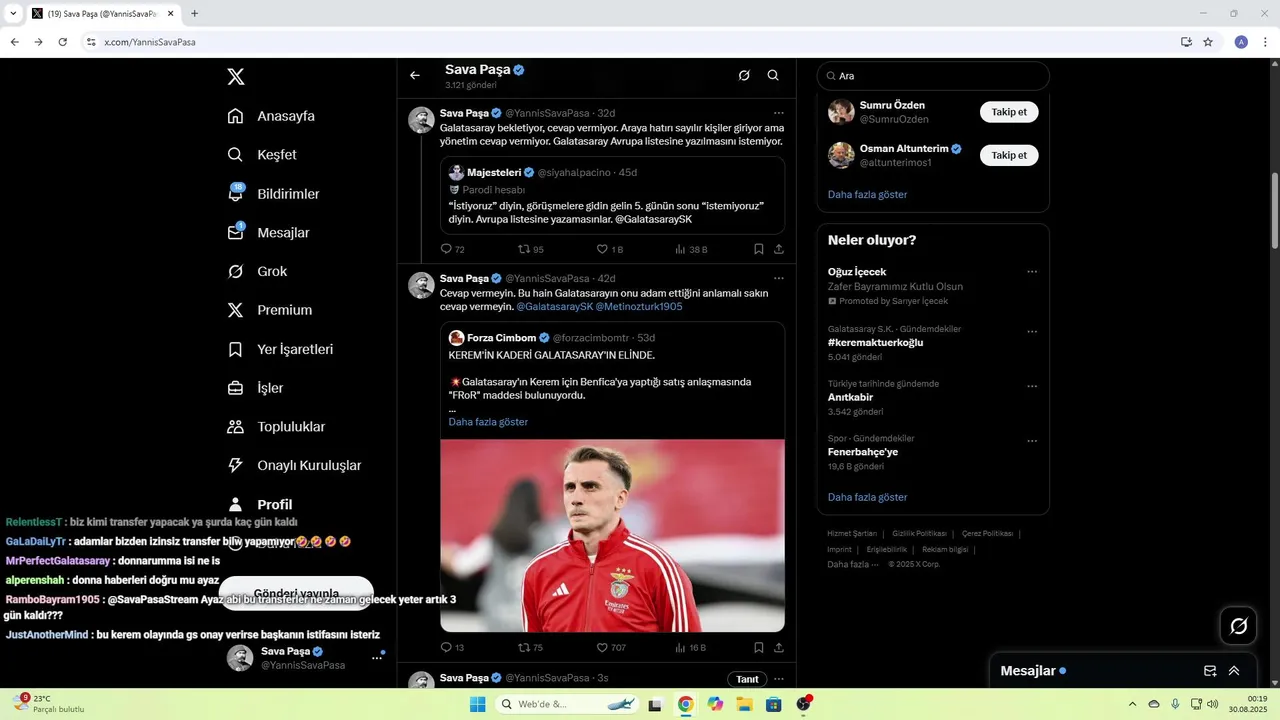Open options for #keremaktuerkoğlu trend
Viewport: 1280px width, 720px height.
pyautogui.click(x=1032, y=332)
